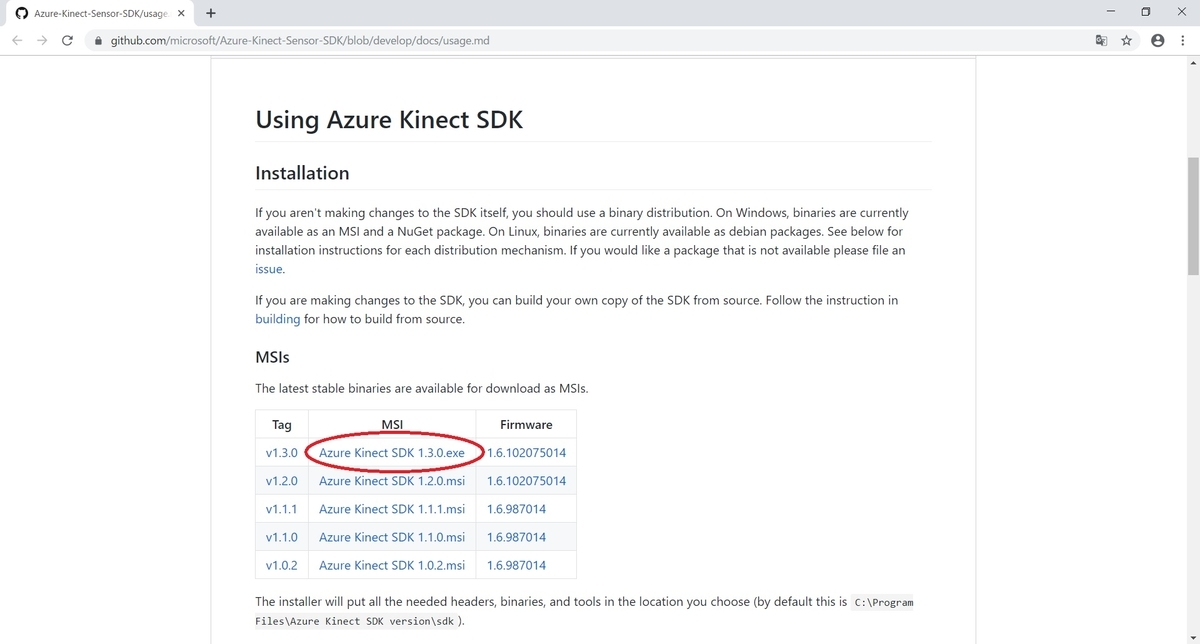
Task: Reload the page with refresh icon
Action: point(68,41)
